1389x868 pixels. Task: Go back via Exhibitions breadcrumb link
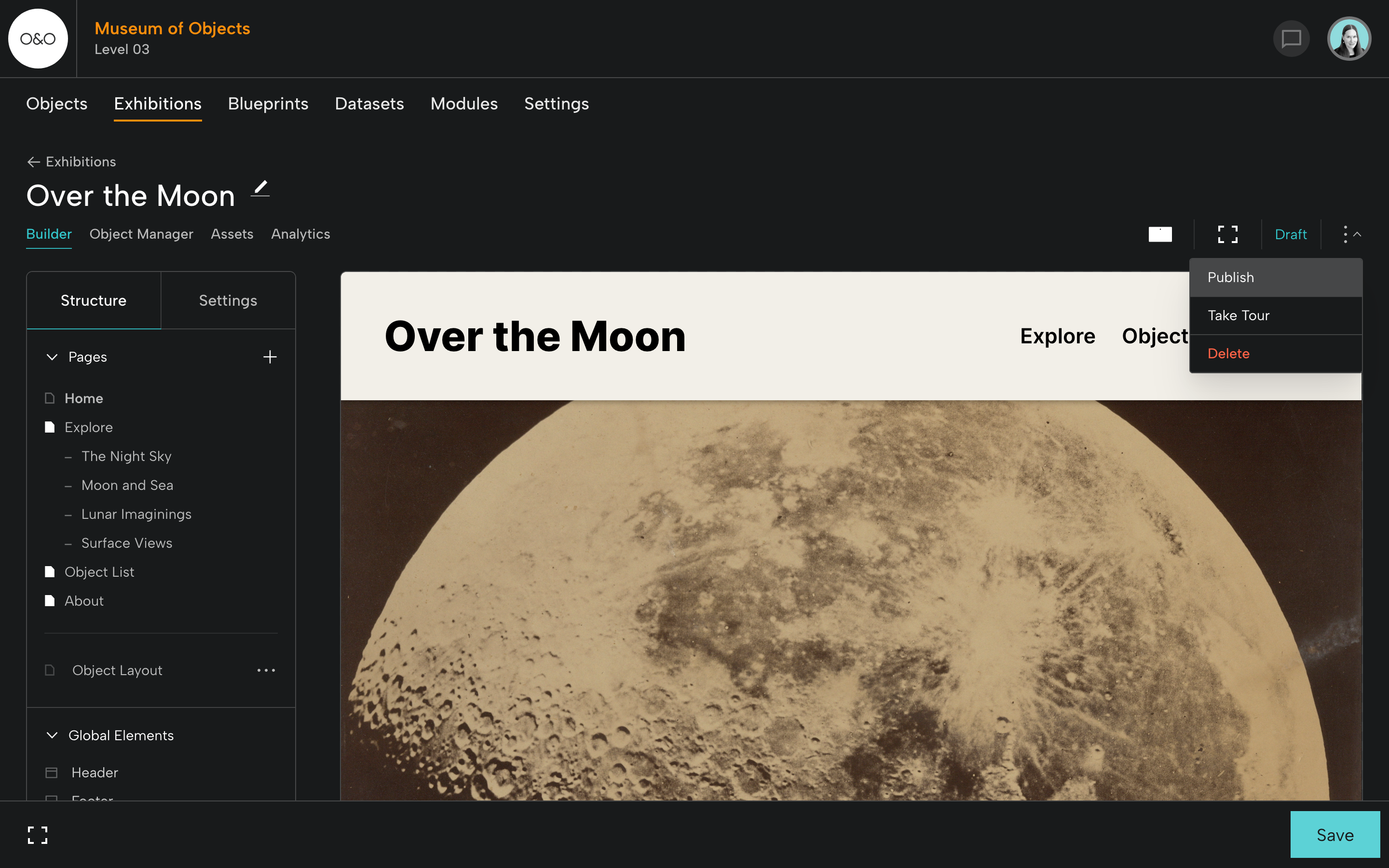click(x=81, y=162)
